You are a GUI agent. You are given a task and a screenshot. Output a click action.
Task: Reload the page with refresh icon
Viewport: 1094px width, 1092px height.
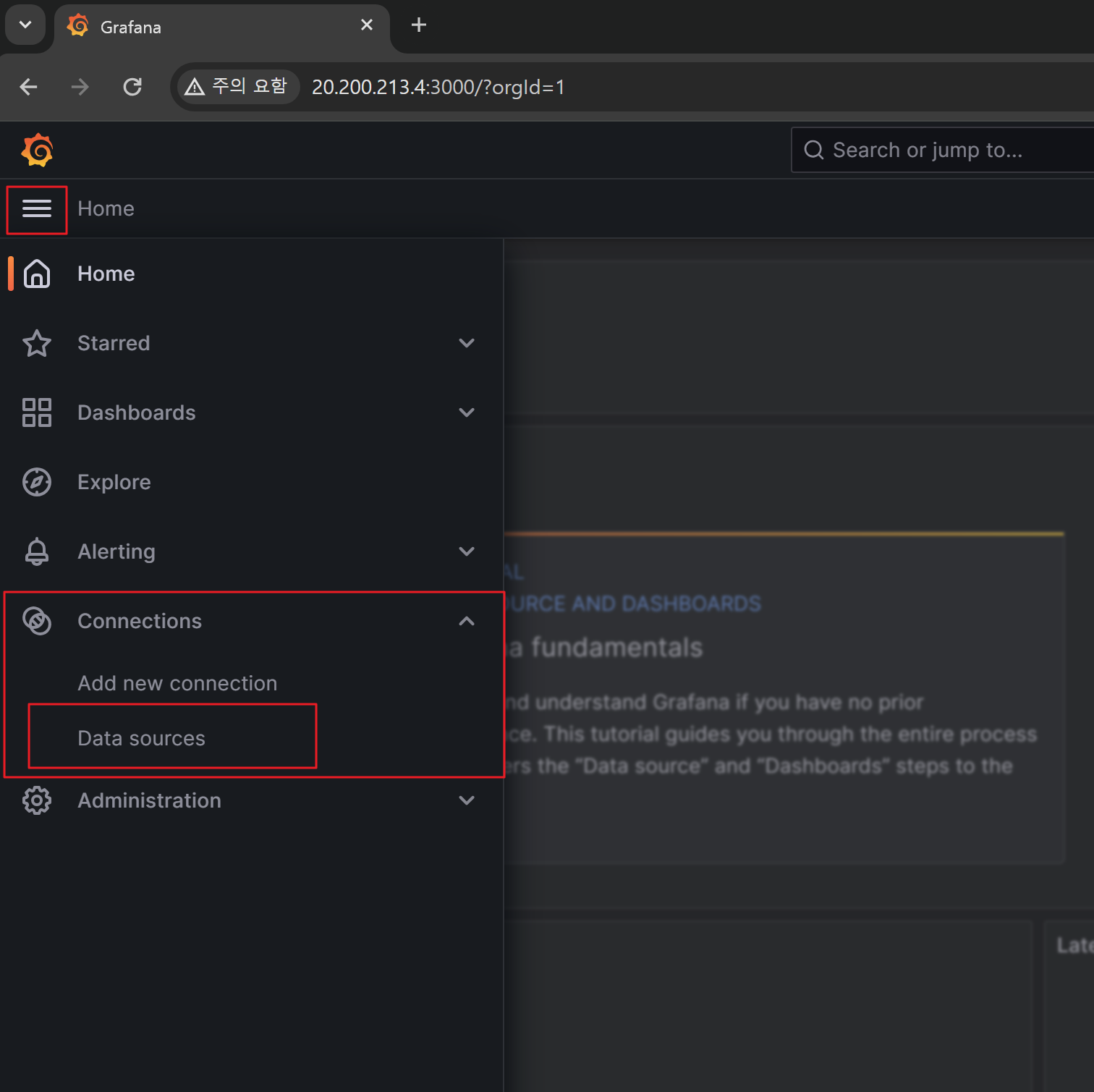click(x=132, y=87)
